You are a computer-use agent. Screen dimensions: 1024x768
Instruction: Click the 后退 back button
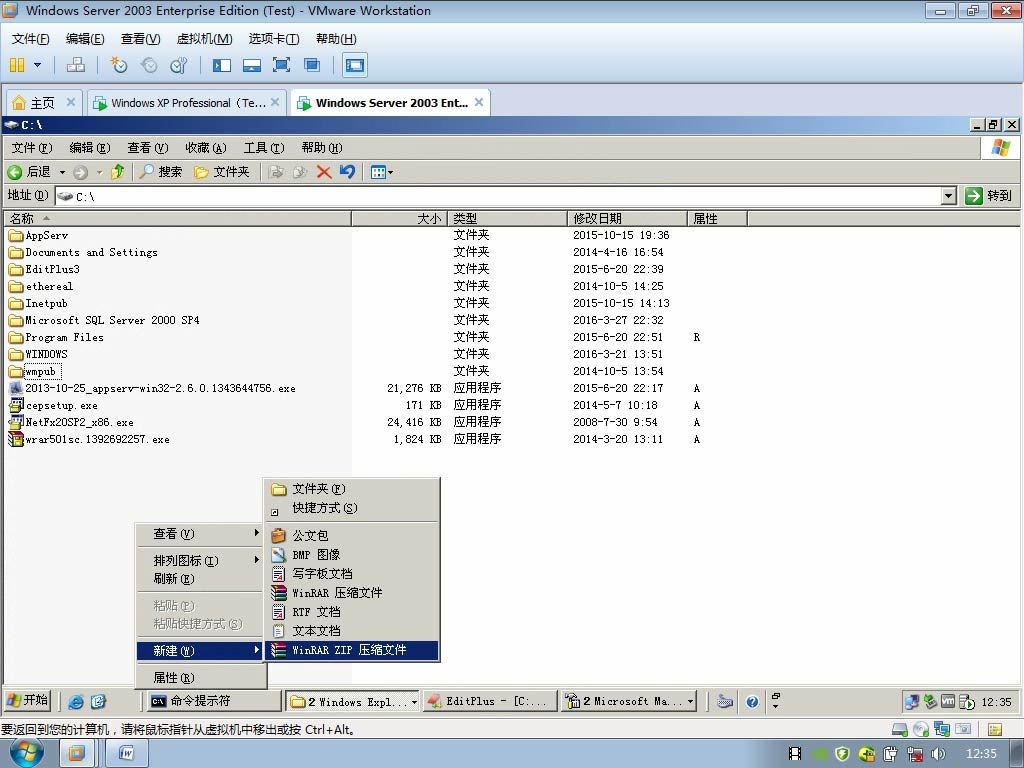30,172
